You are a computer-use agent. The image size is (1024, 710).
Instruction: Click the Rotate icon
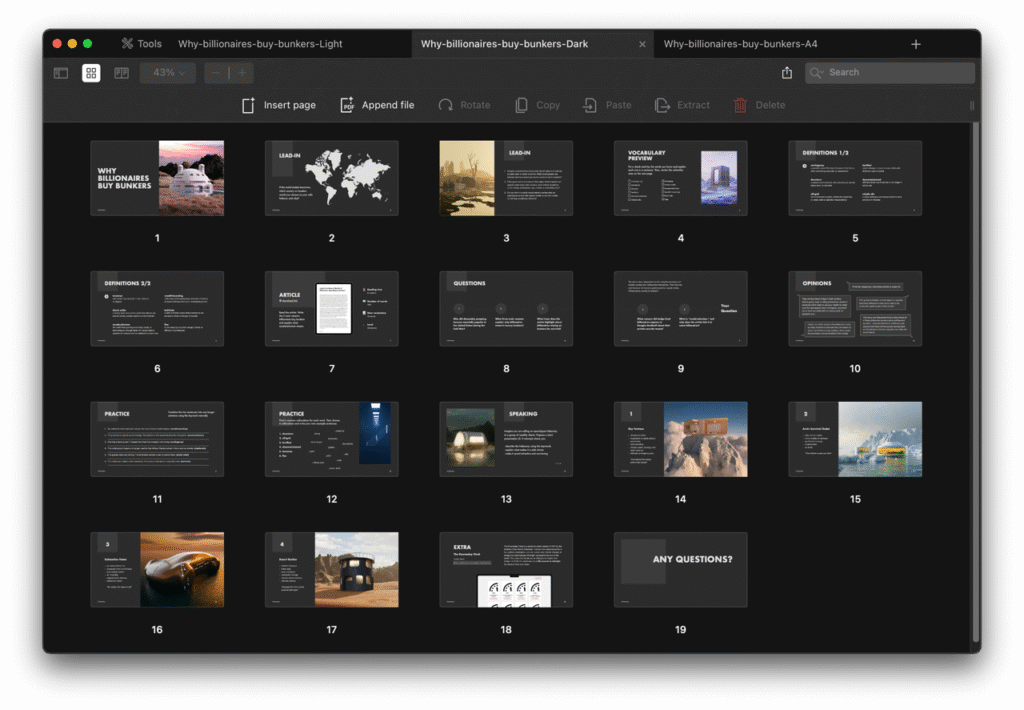[x=445, y=105]
